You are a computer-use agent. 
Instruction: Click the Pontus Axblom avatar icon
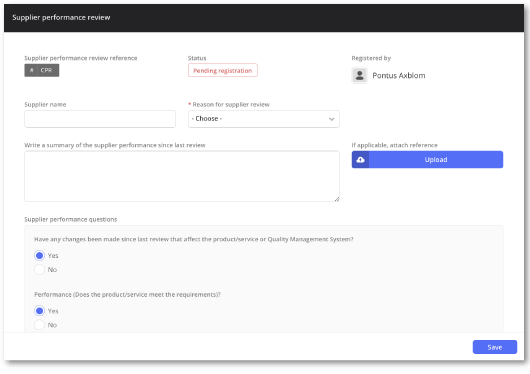click(360, 75)
